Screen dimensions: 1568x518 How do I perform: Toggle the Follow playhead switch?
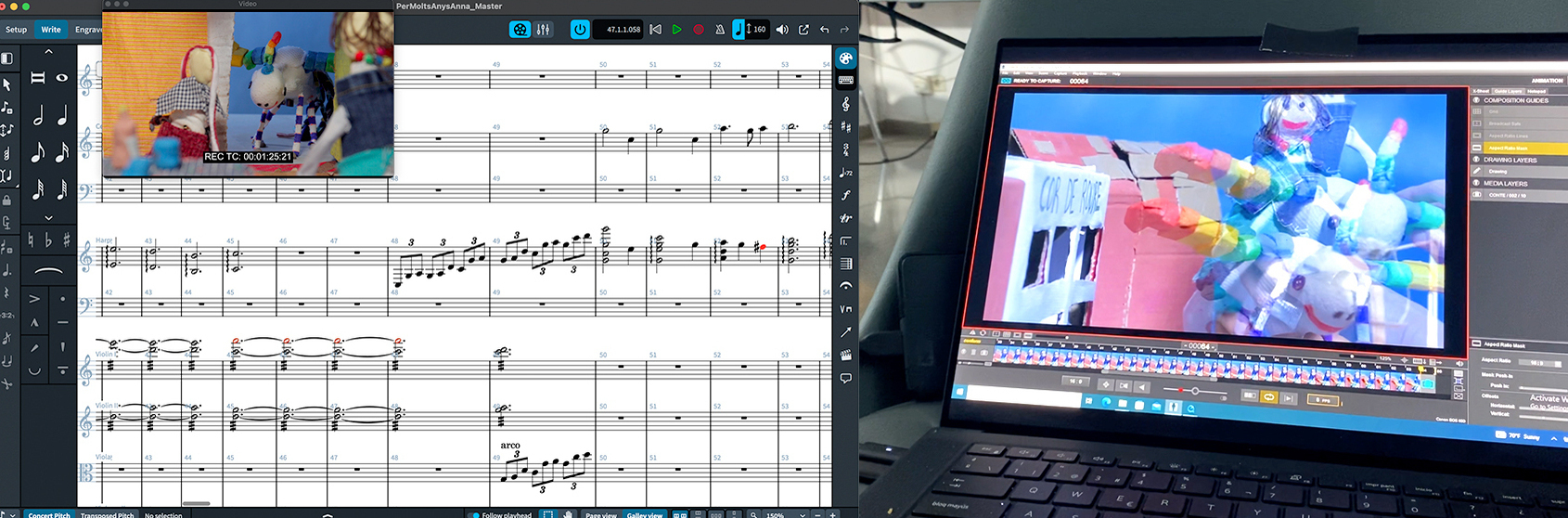pyautogui.click(x=476, y=514)
